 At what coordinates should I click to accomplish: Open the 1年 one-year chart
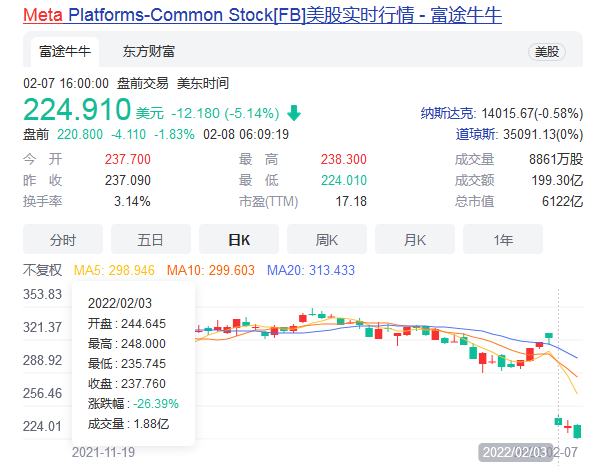503,240
